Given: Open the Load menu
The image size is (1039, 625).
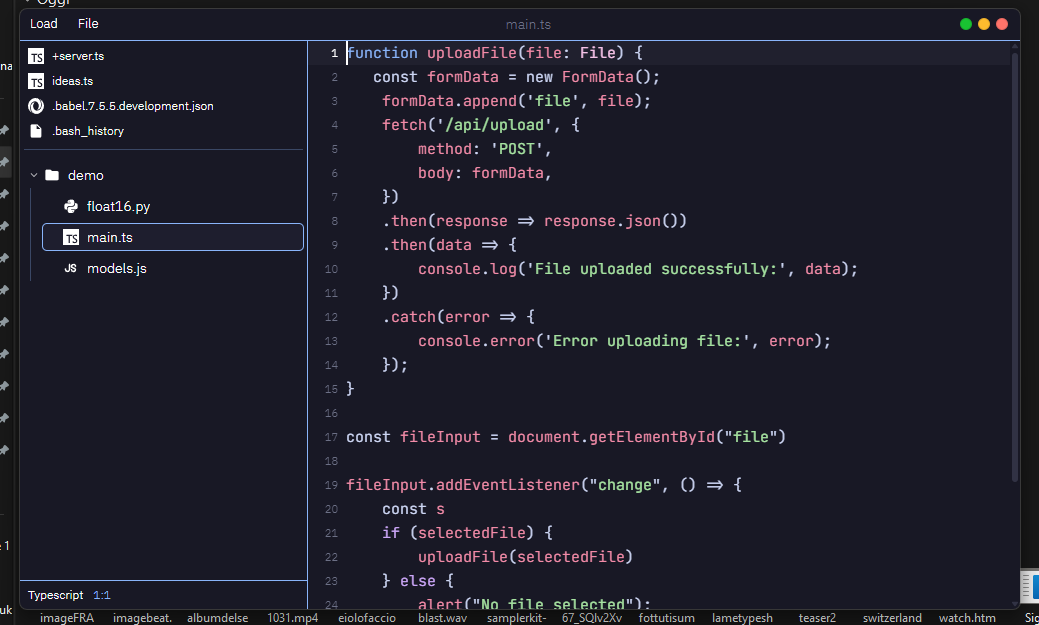Looking at the screenshot, I should [43, 23].
